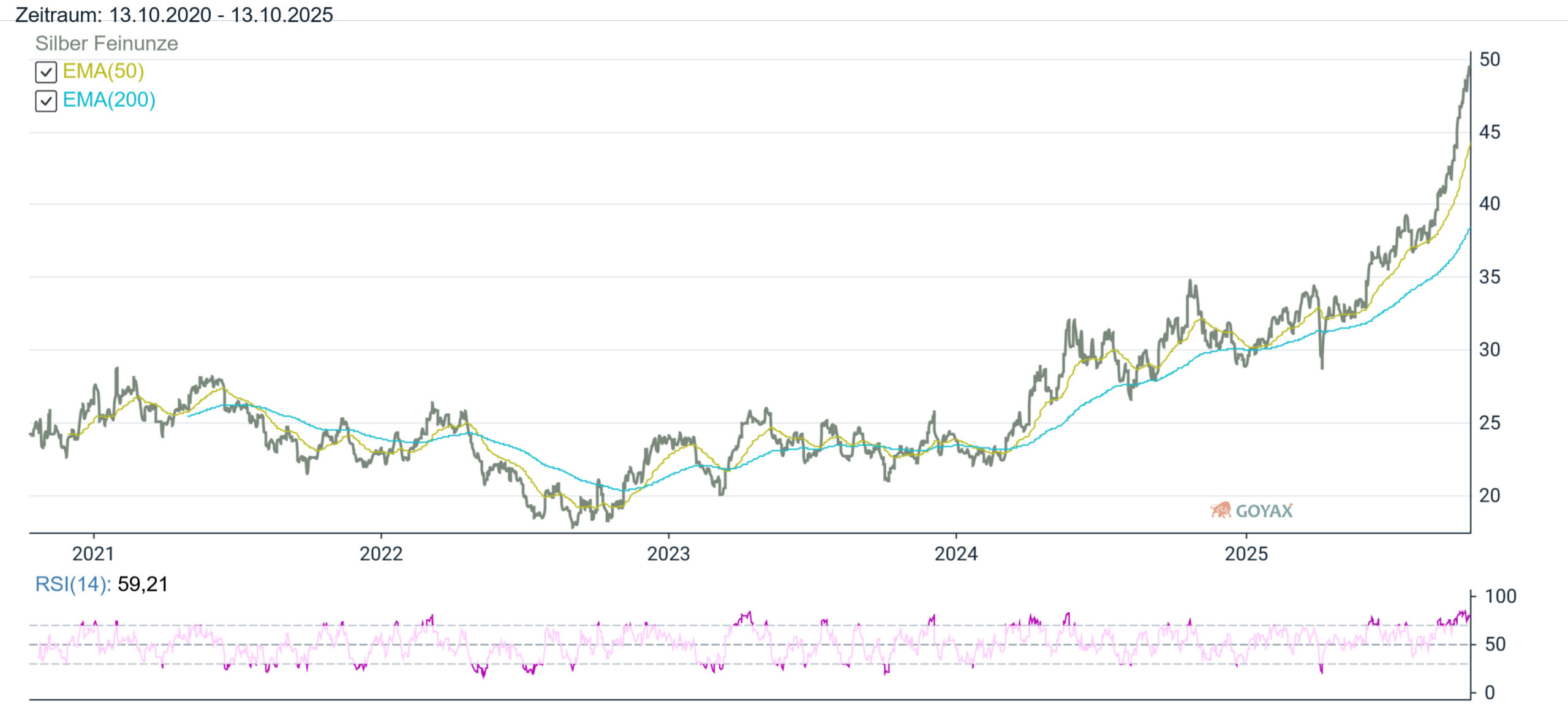Click the 50 price axis label
Viewport: 1568px width, 706px height.
click(1490, 59)
